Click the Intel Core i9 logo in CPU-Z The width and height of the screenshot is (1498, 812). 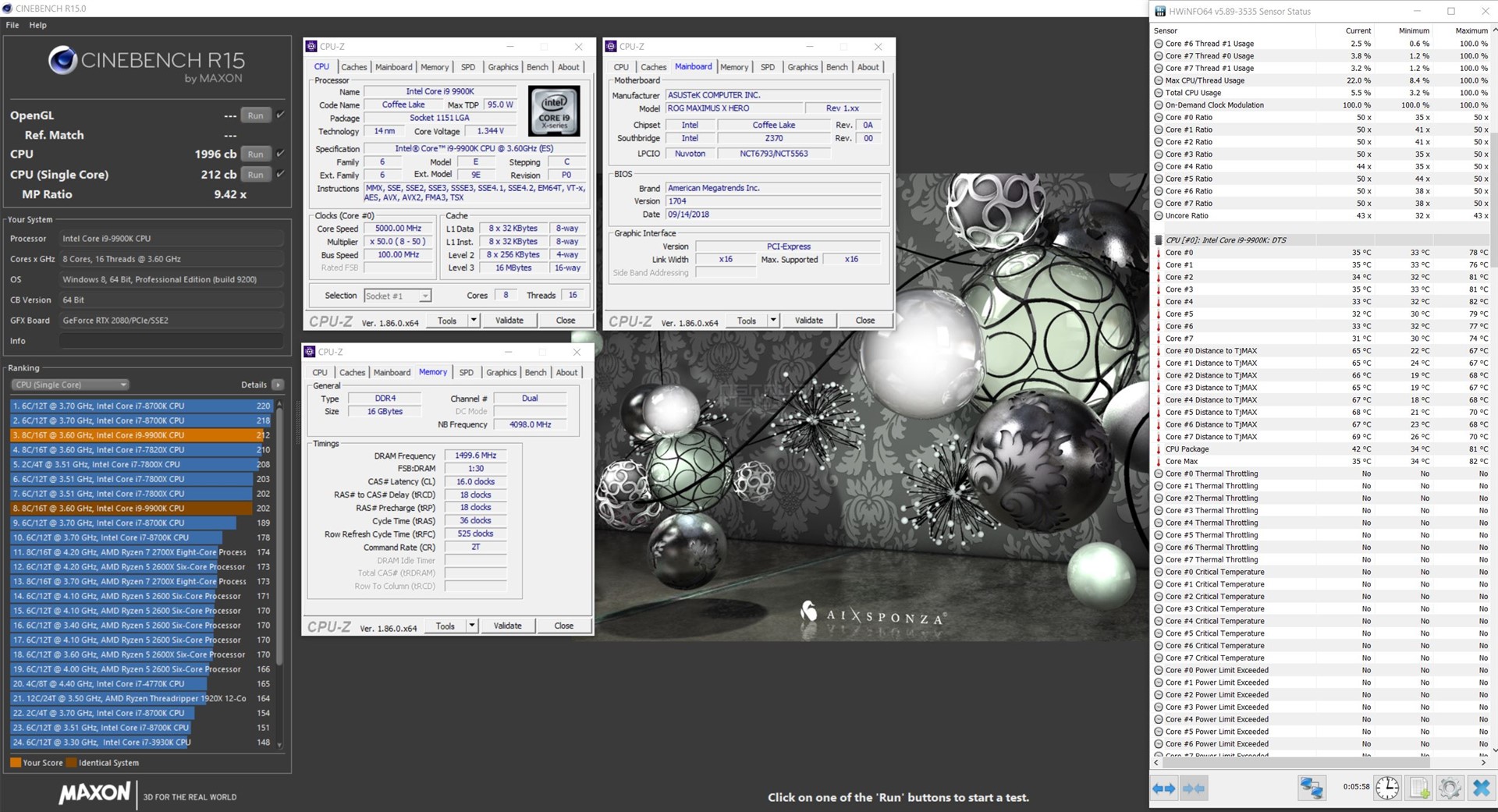(554, 112)
